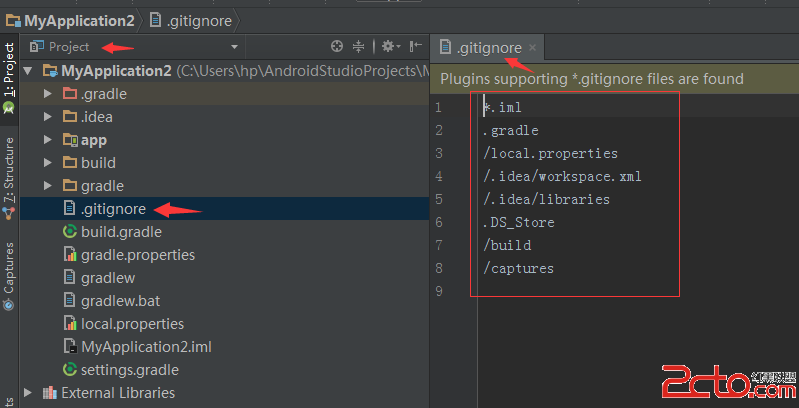Image resolution: width=799 pixels, height=408 pixels.
Task: Expand the app module folder
Action: point(48,140)
